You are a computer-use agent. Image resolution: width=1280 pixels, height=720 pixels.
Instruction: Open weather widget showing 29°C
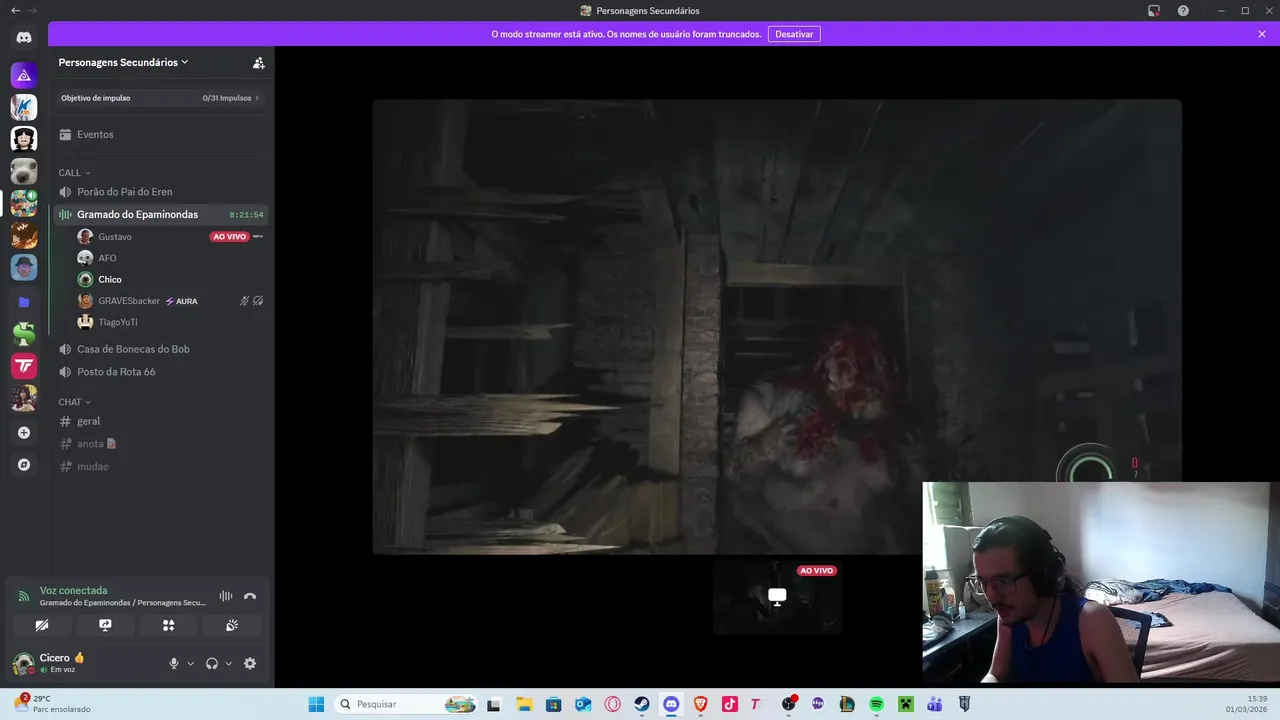(52, 704)
